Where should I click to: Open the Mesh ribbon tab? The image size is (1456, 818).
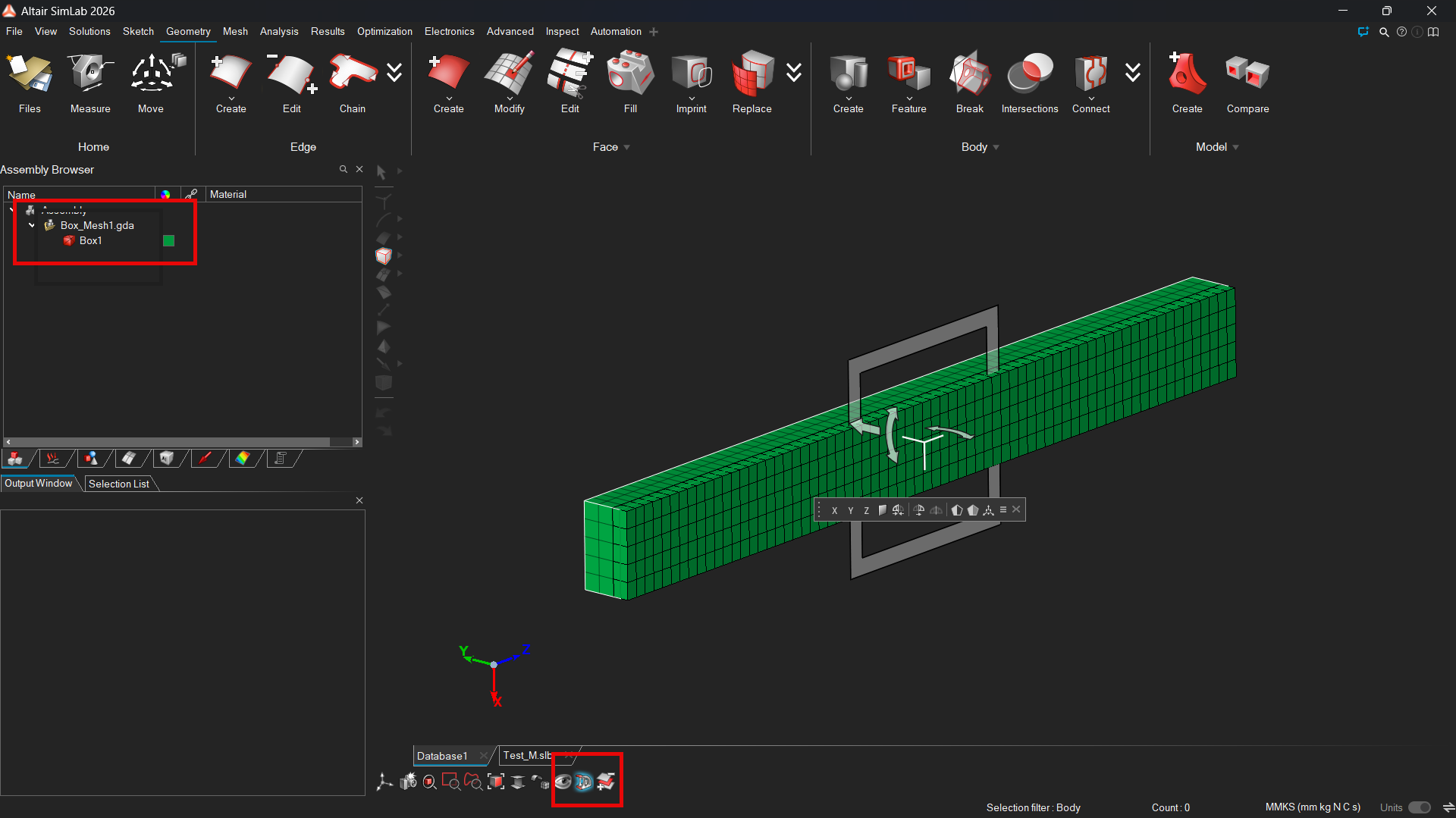[x=235, y=31]
